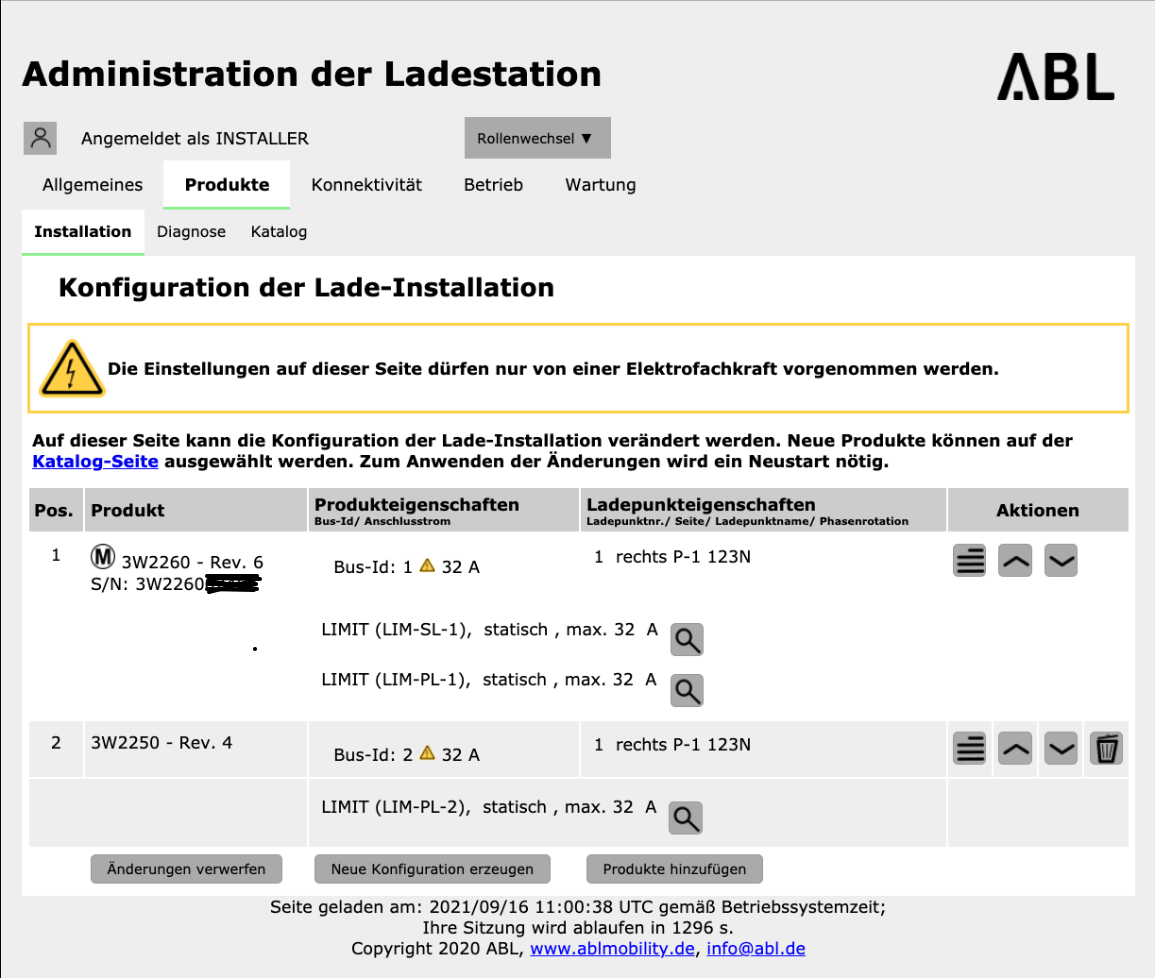Click the user profile icon next to INSTALLER
The width and height of the screenshot is (1155, 978).
(x=40, y=138)
